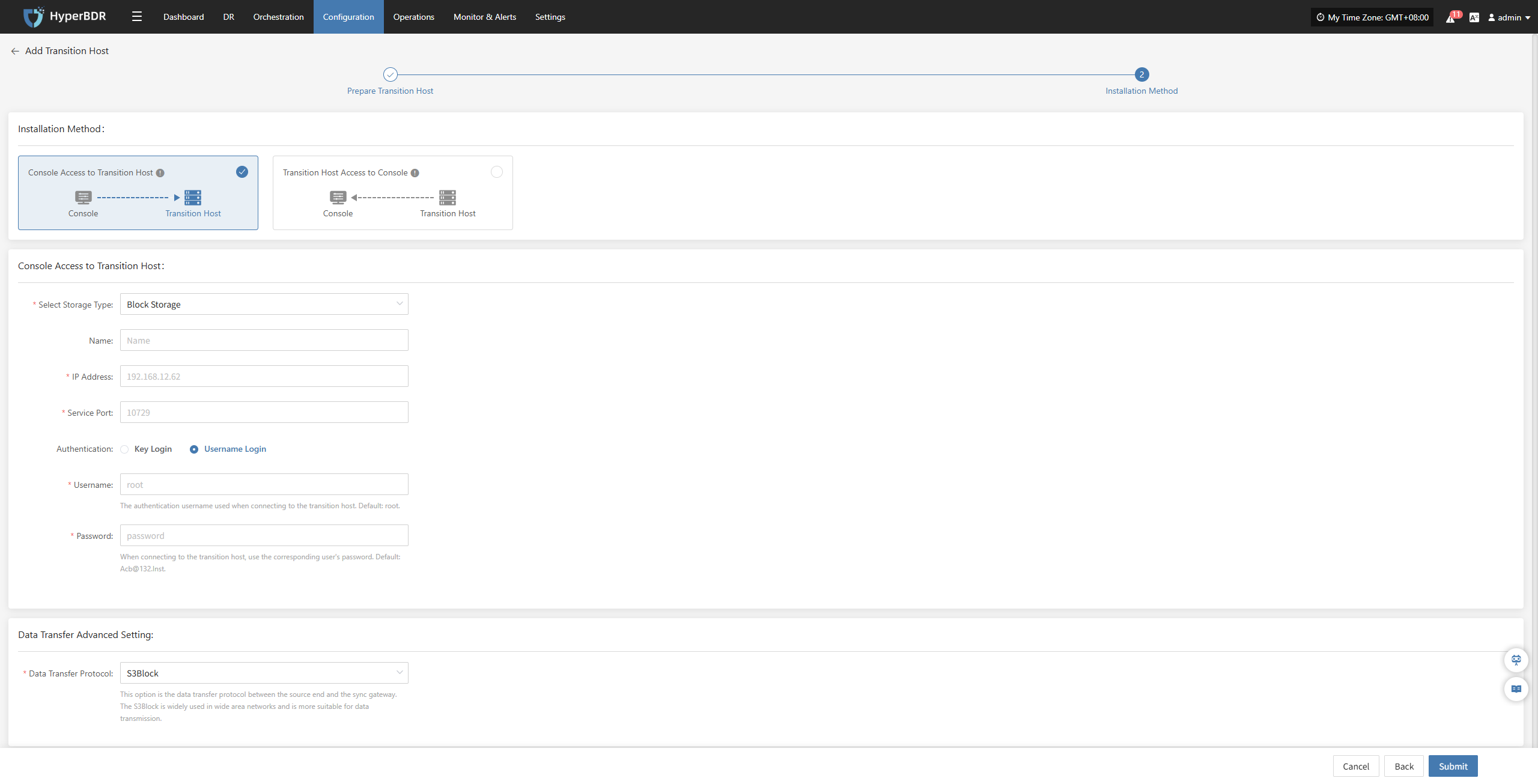Click info icon next to Transition Host Access to Console
This screenshot has width=1538, height=784.
pyautogui.click(x=415, y=173)
